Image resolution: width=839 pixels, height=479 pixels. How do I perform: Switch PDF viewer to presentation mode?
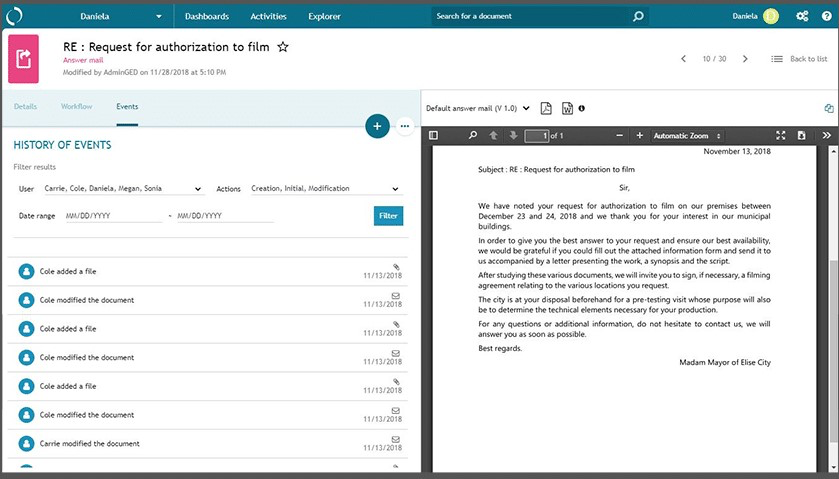point(781,135)
